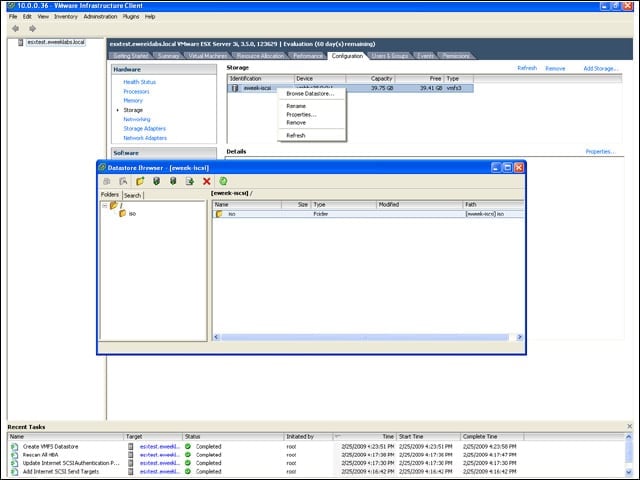
Task: Click the VMware icon in the main window title bar
Action: point(11,6)
